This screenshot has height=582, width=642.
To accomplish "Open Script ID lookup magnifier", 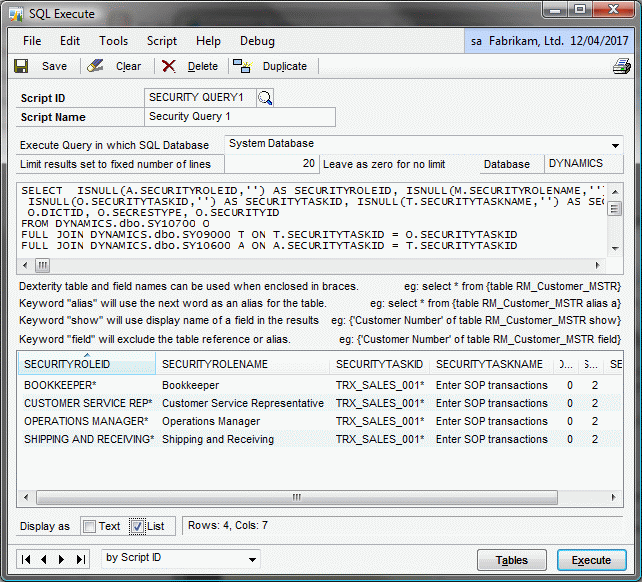I will [265, 98].
